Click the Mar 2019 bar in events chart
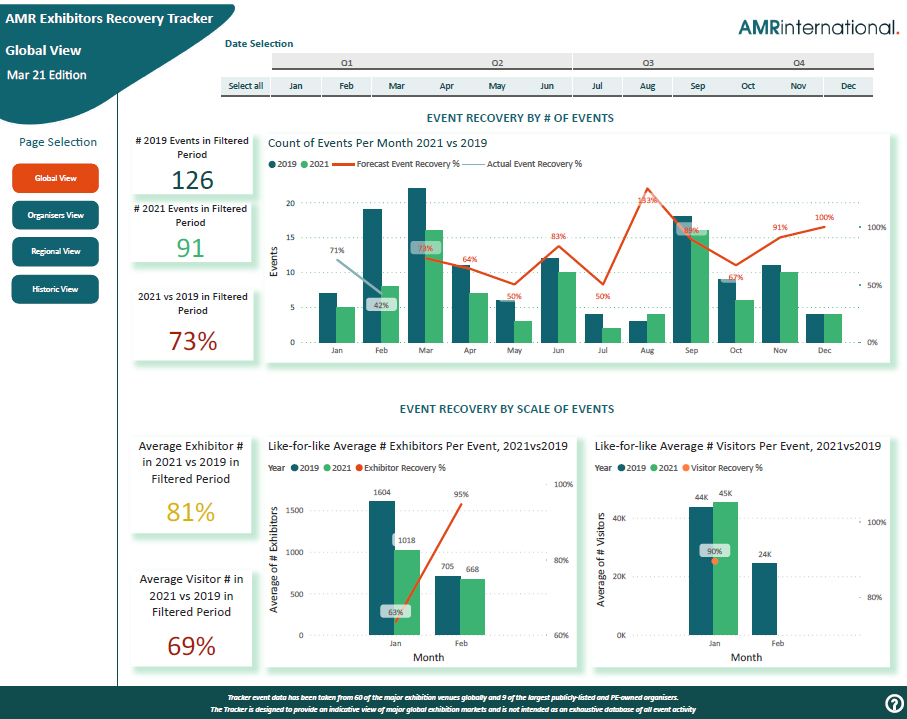Viewport: 907px width, 719px height. 416,265
